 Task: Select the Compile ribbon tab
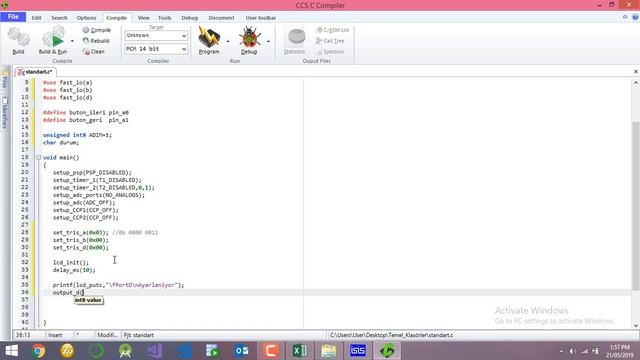tap(116, 18)
